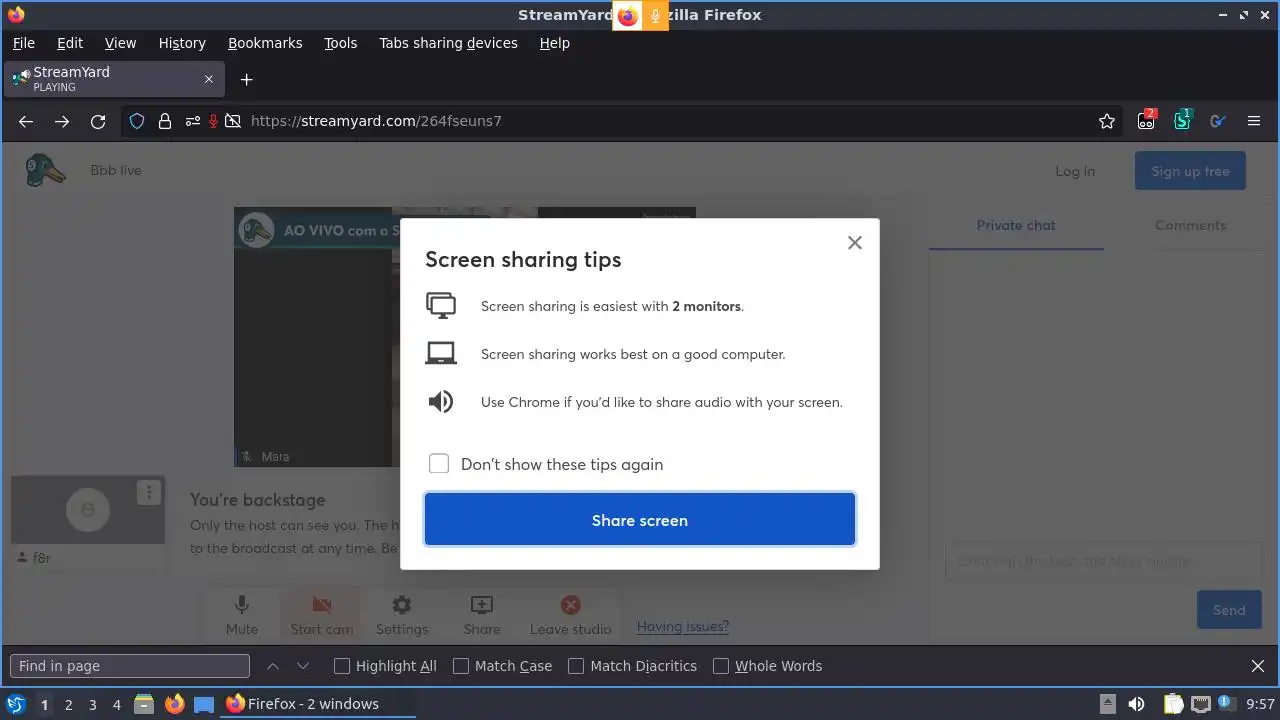Open the Tabs sharing devices menu

click(x=448, y=43)
